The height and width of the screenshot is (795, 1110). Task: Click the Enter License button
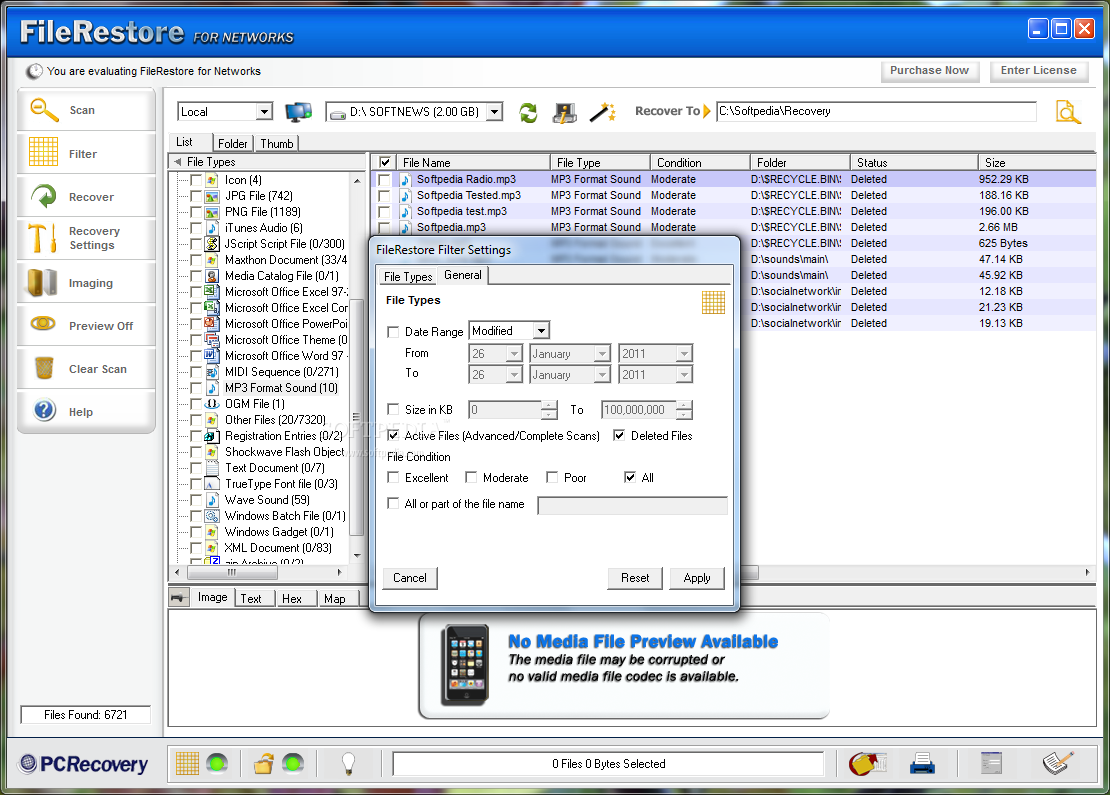[x=1039, y=71]
